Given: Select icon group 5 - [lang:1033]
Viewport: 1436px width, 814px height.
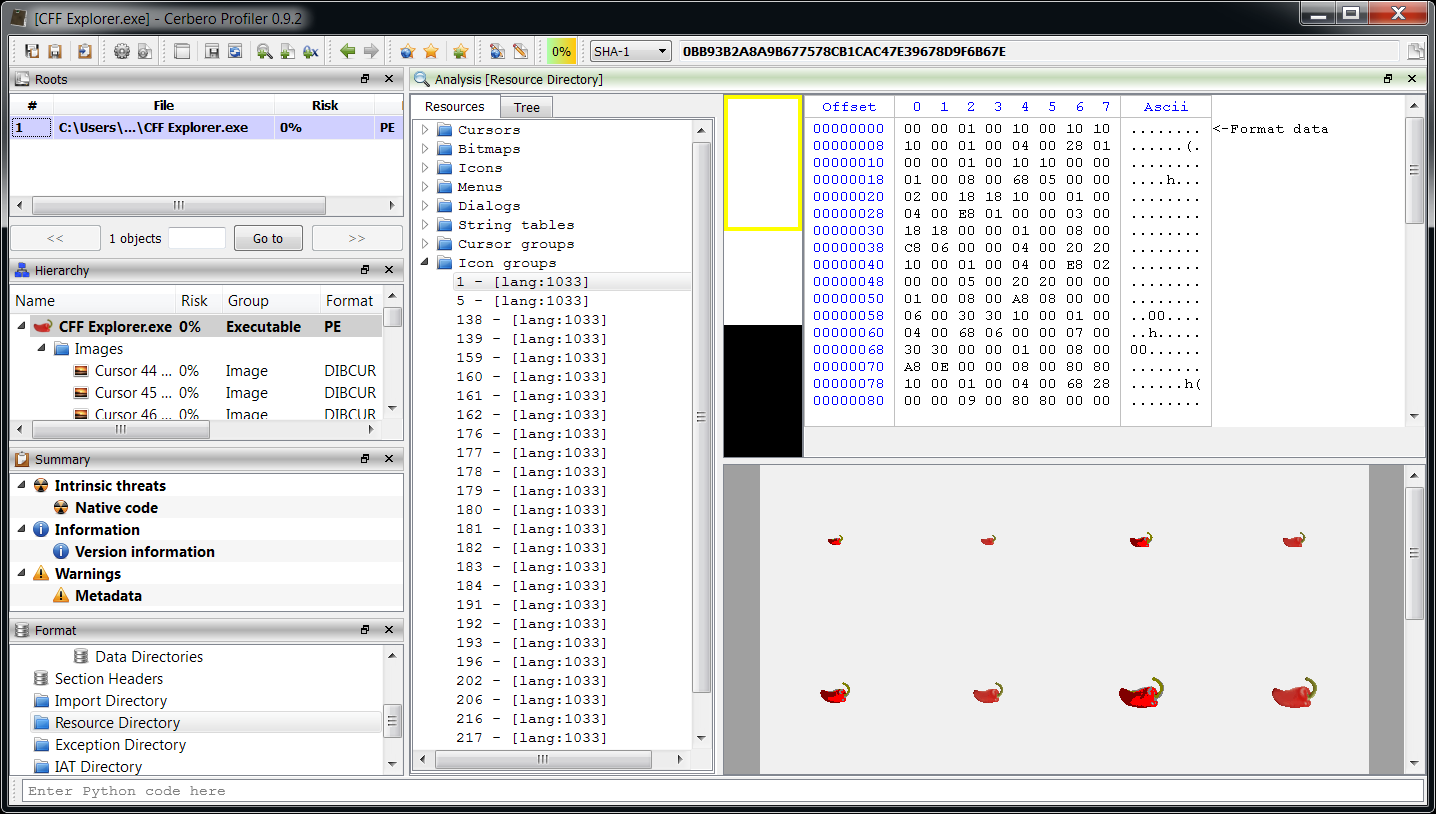Looking at the screenshot, I should coord(523,301).
